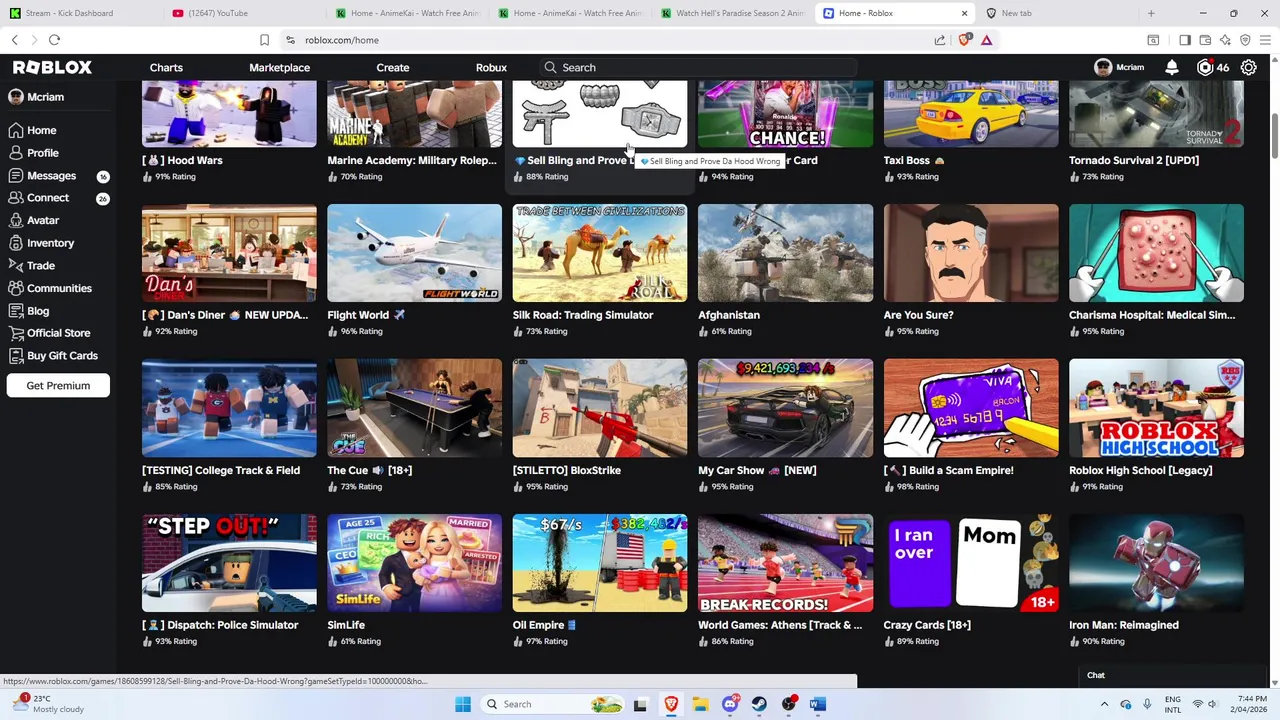The width and height of the screenshot is (1280, 720).
Task: Open Silk Road: Trading Simulator thumbnail
Action: [x=600, y=253]
